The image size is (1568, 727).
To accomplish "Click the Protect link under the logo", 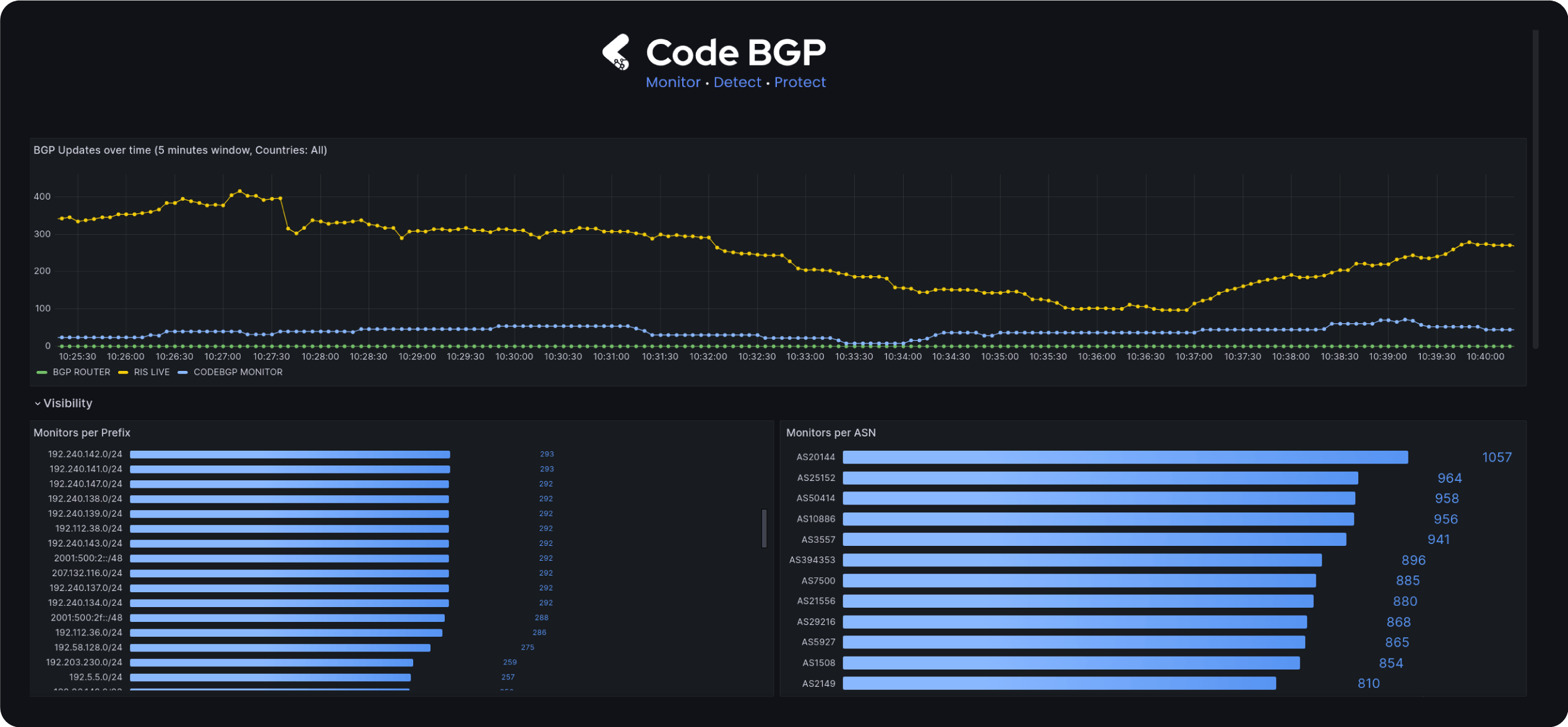I will (x=800, y=82).
